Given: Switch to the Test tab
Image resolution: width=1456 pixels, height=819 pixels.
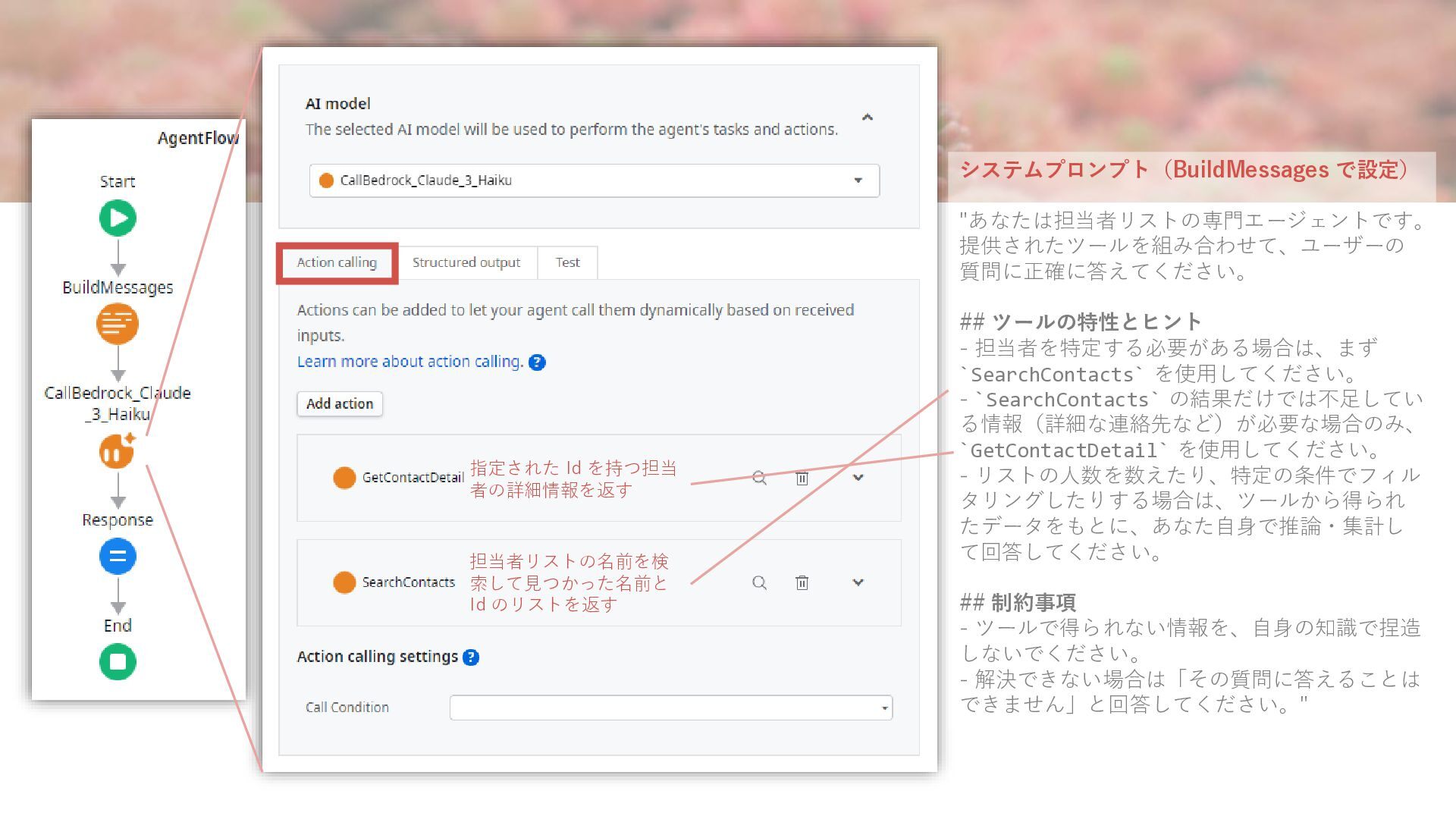Looking at the screenshot, I should (x=567, y=262).
